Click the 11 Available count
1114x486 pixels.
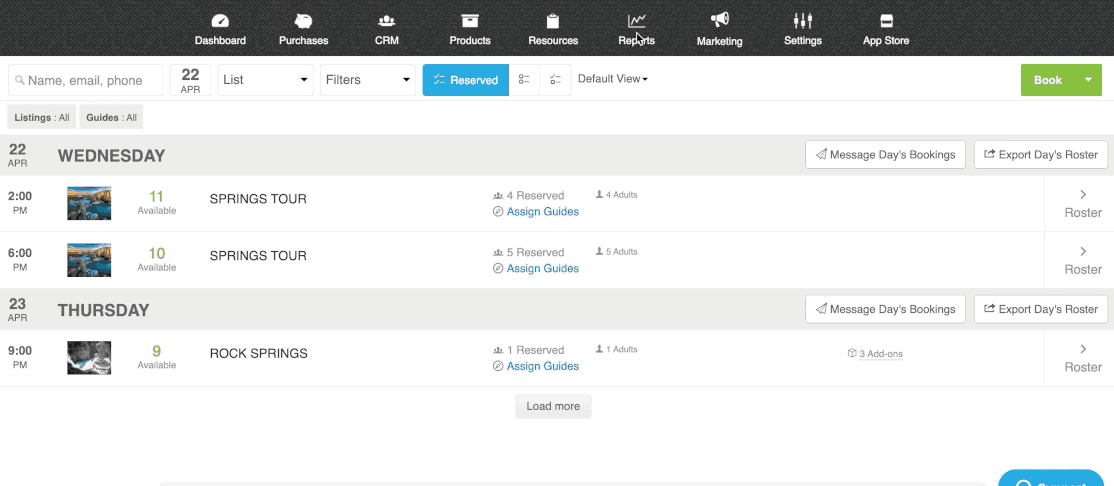[156, 202]
